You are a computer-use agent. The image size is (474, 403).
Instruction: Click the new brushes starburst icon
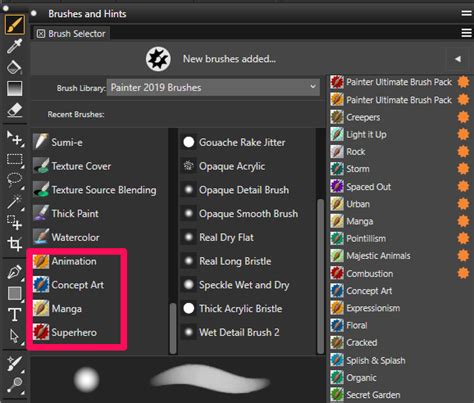coord(158,59)
